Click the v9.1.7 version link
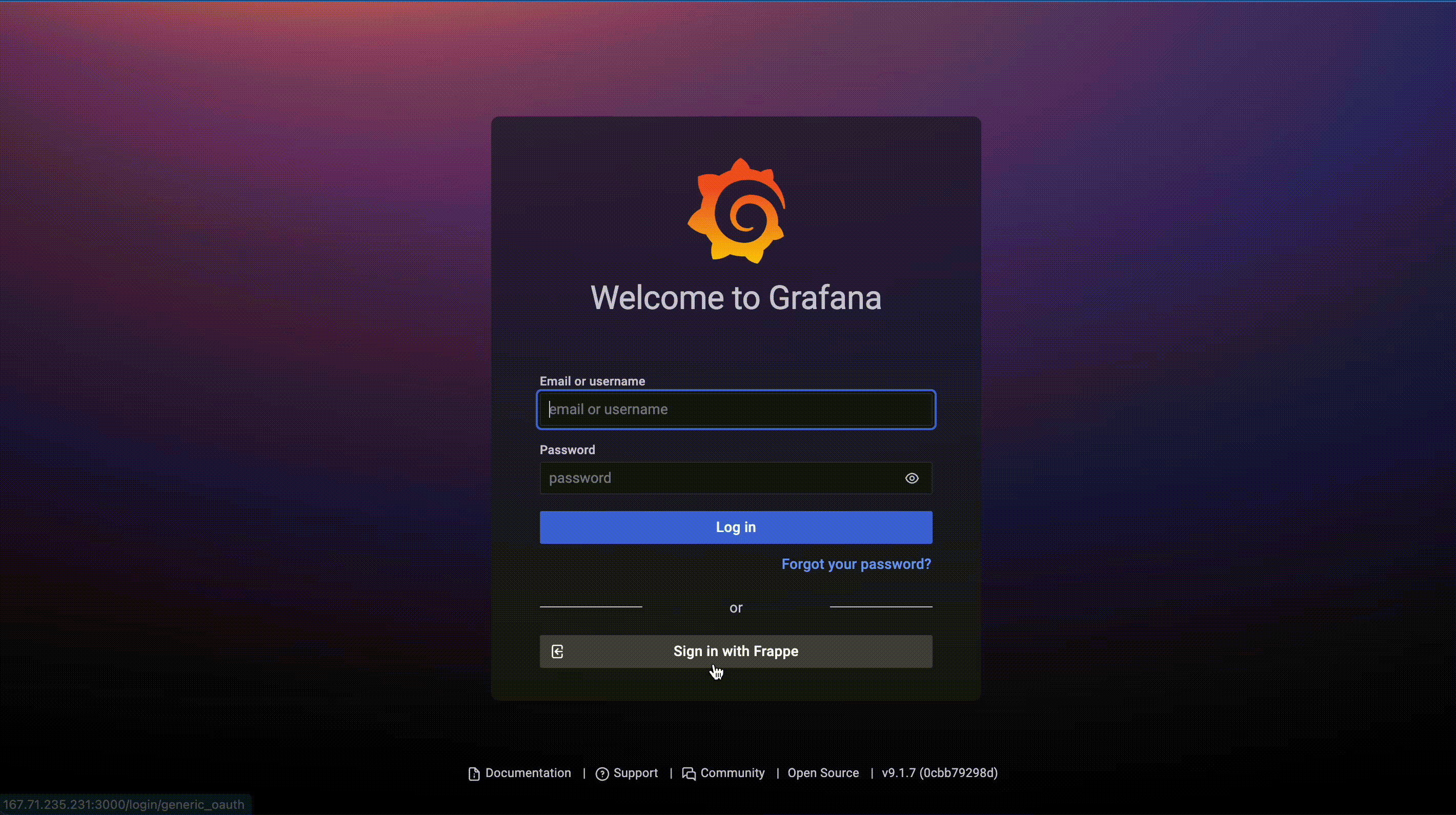 (939, 772)
